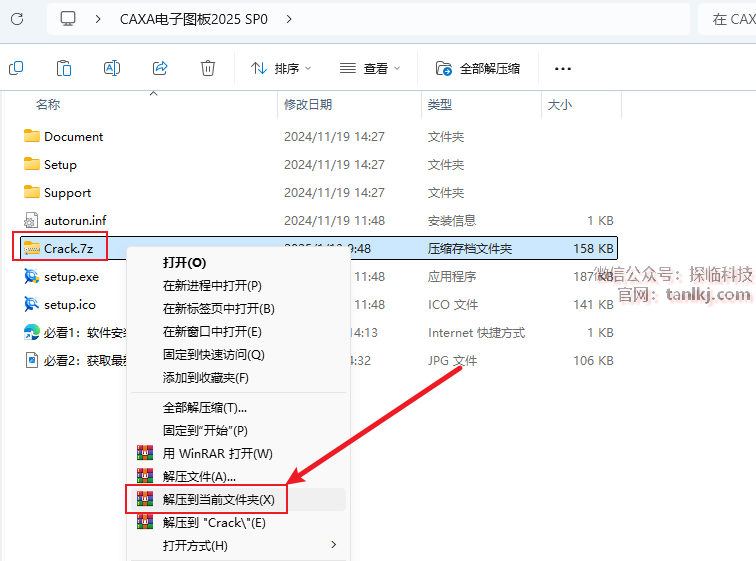Choose 打开(O) in context menu
This screenshot has width=756, height=561.
pos(185,262)
